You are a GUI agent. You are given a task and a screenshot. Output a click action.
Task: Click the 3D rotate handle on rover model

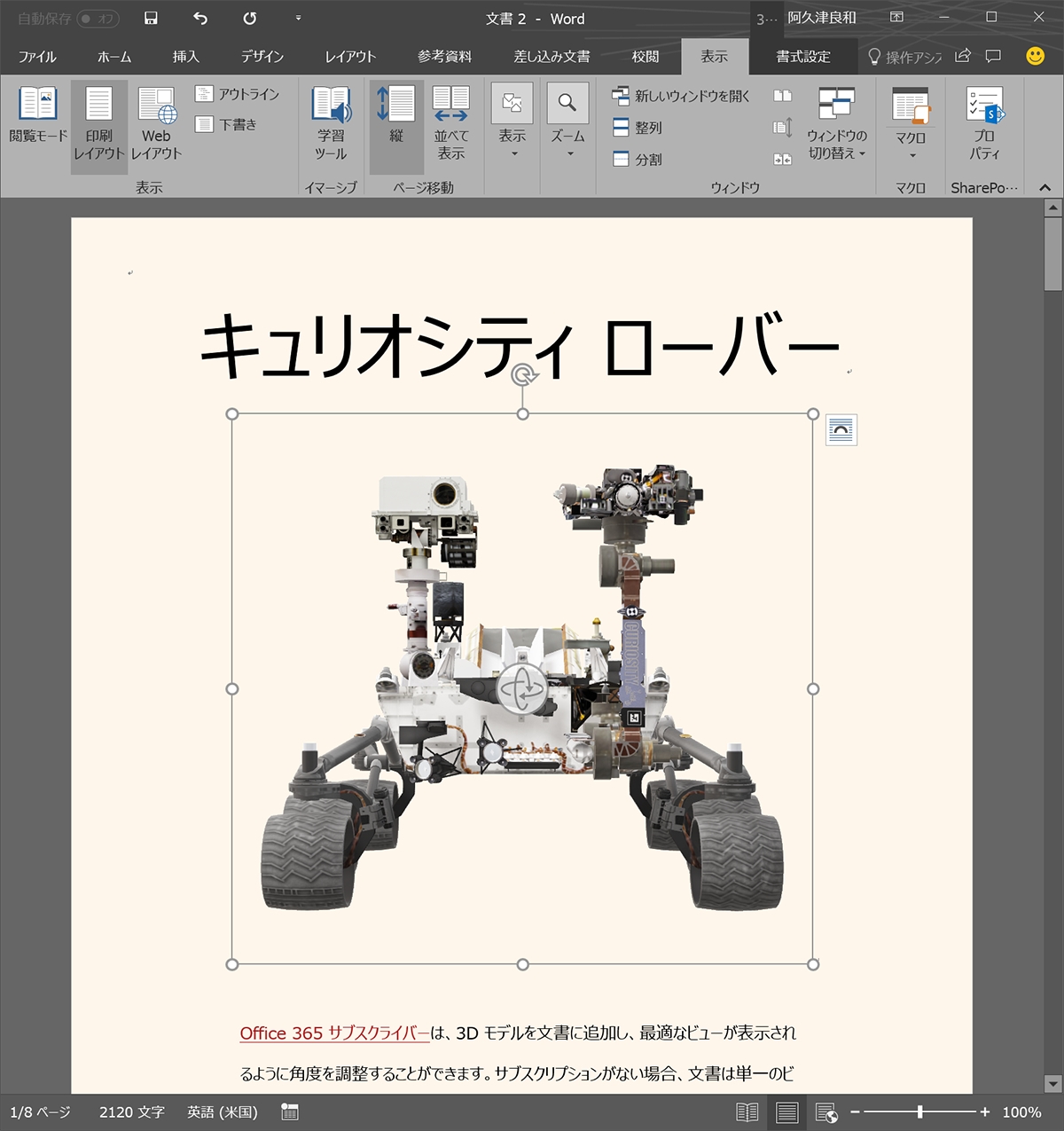tap(522, 688)
